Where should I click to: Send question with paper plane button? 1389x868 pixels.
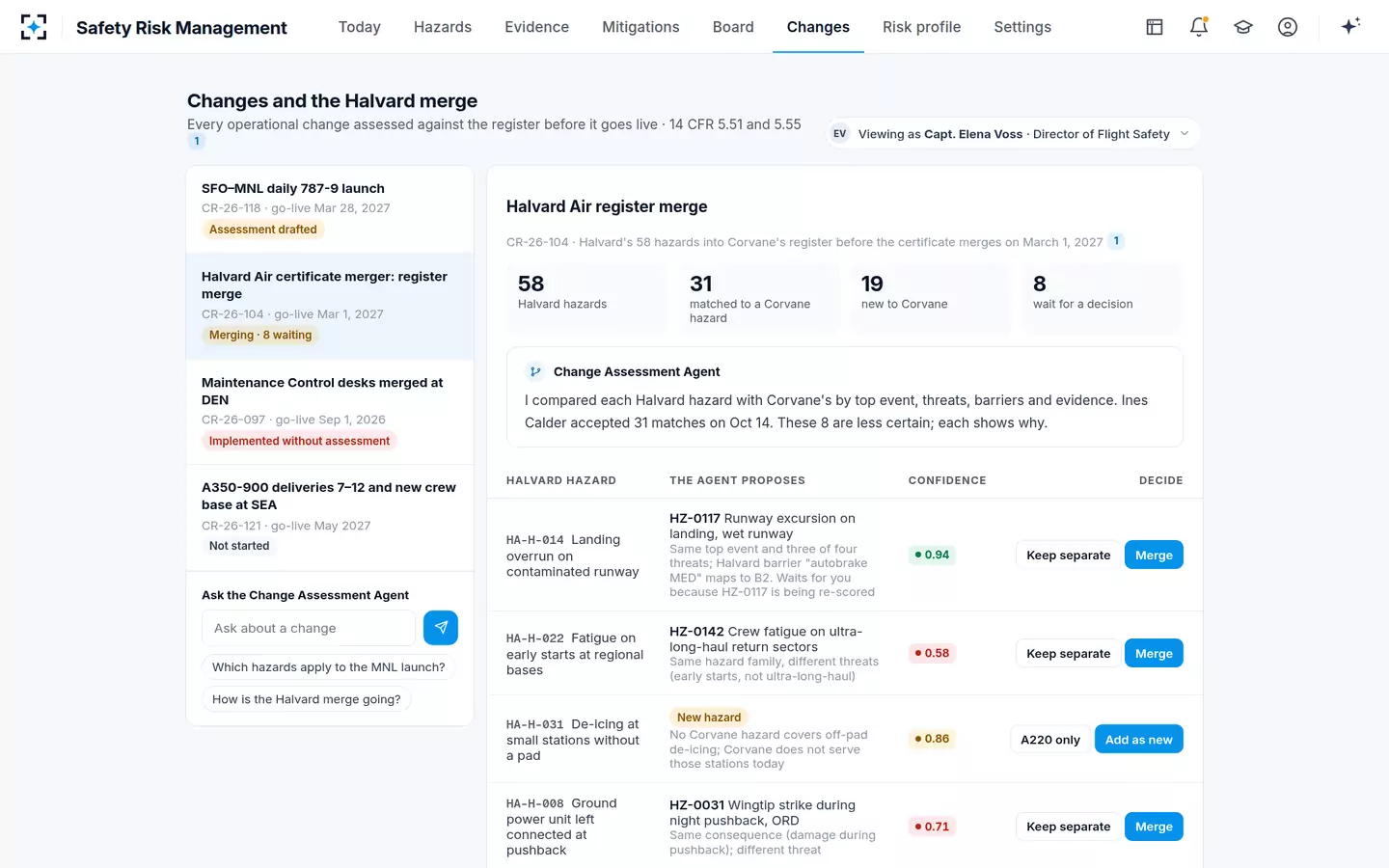click(x=441, y=628)
